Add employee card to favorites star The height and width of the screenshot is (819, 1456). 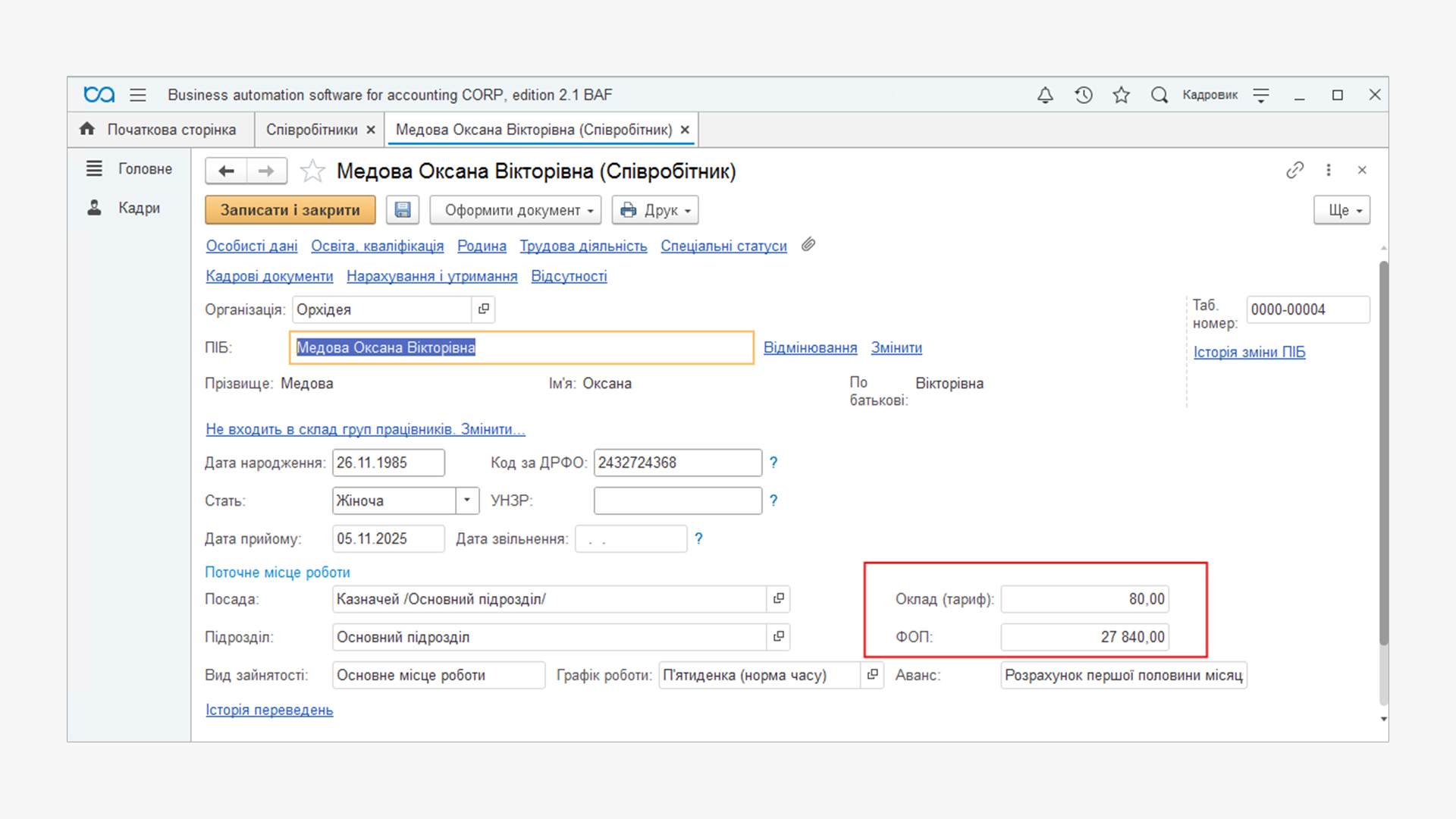point(312,171)
